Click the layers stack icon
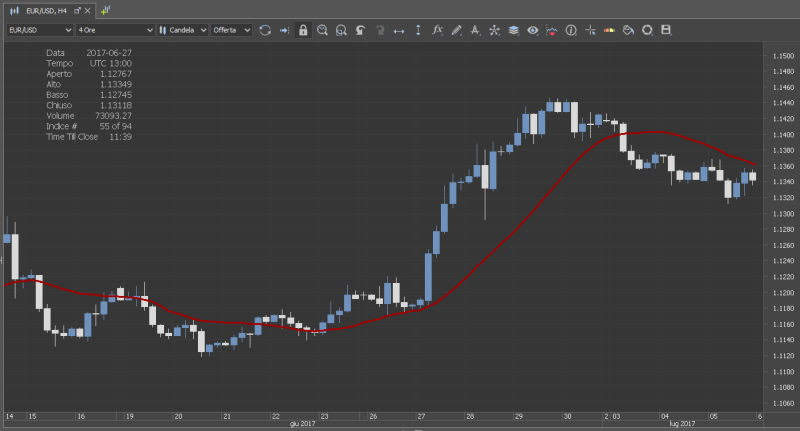 click(x=513, y=30)
